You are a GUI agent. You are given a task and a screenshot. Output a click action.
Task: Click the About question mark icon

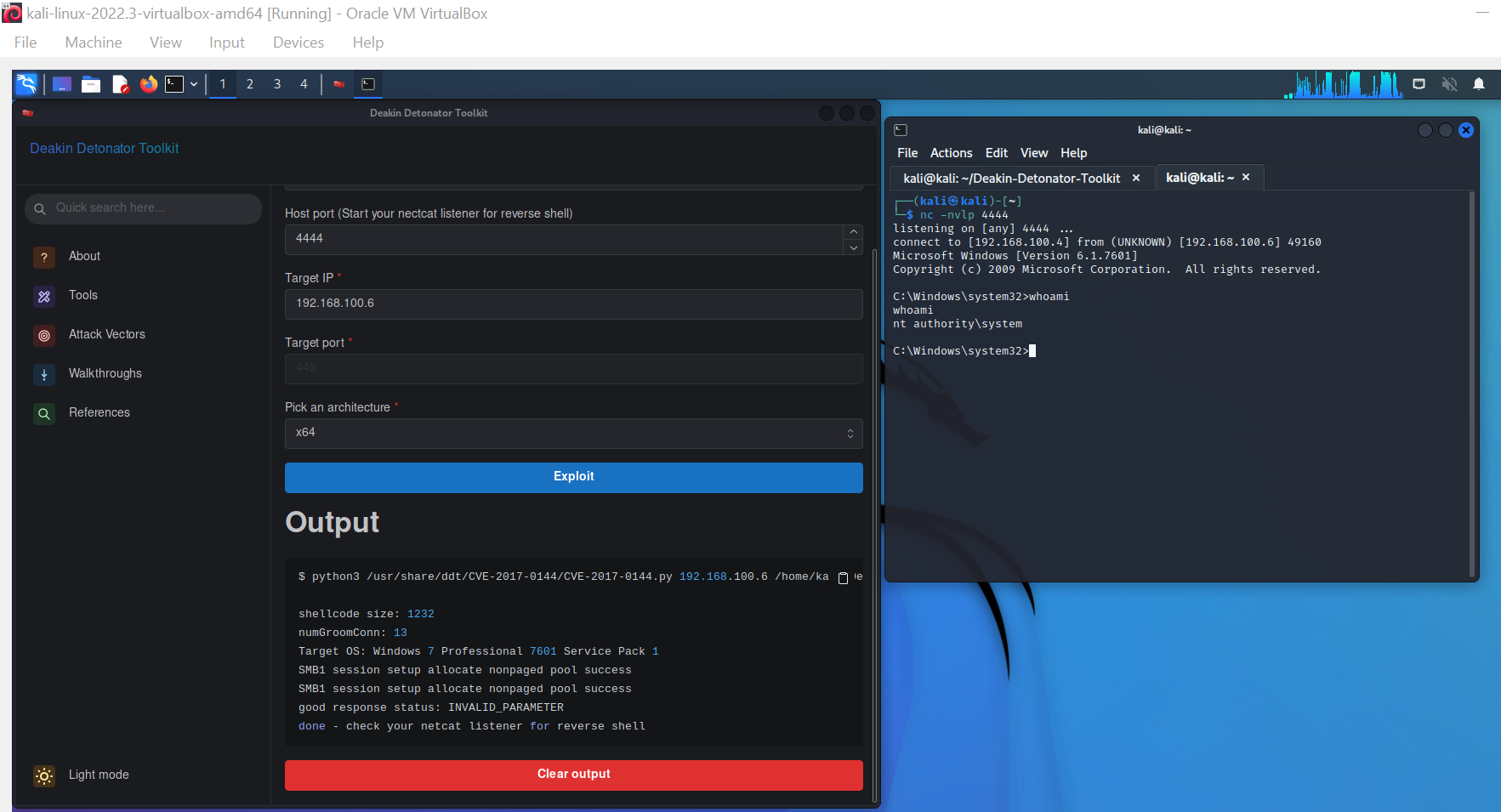click(44, 257)
